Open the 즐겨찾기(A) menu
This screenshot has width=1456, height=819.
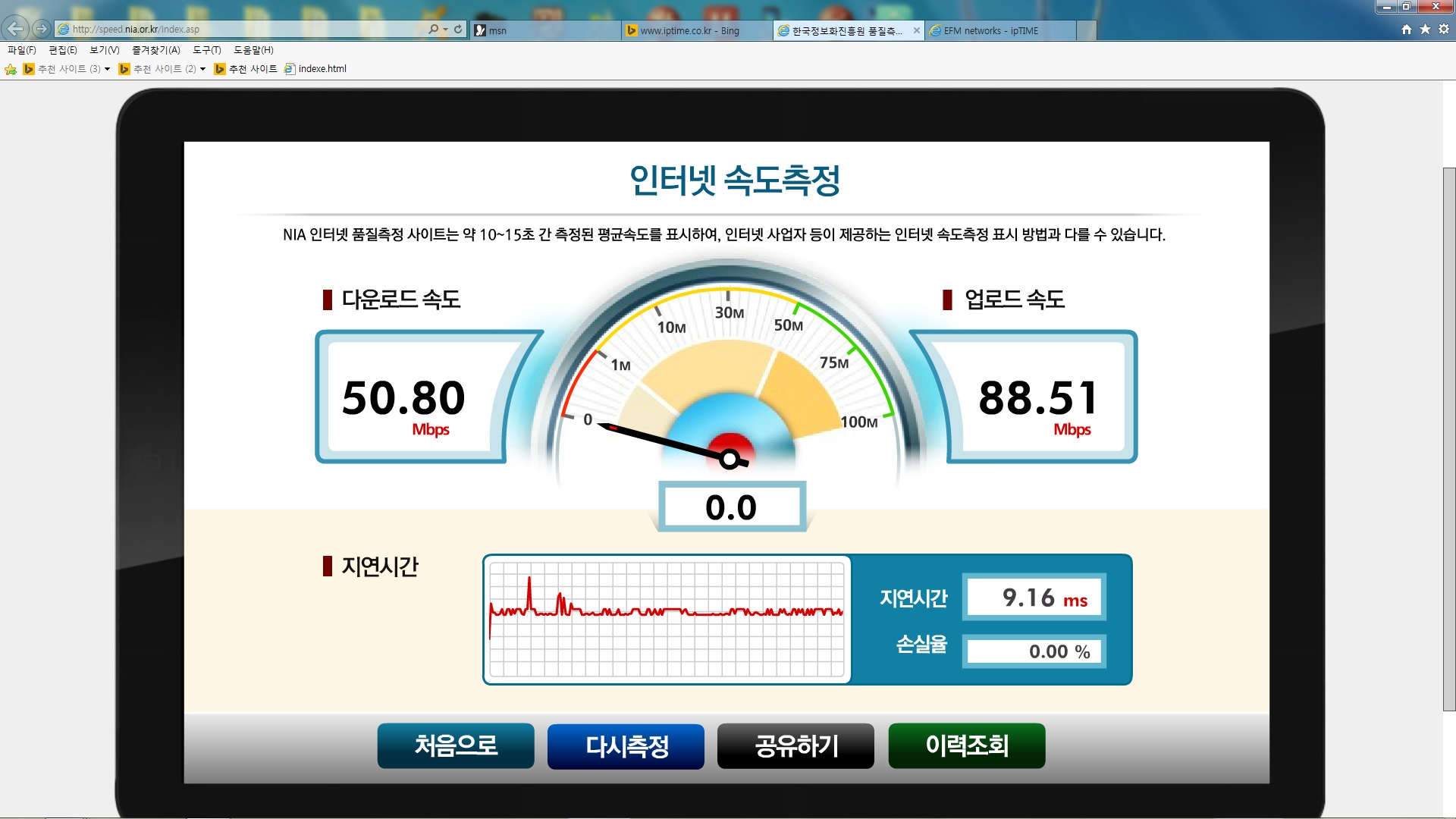pyautogui.click(x=155, y=50)
